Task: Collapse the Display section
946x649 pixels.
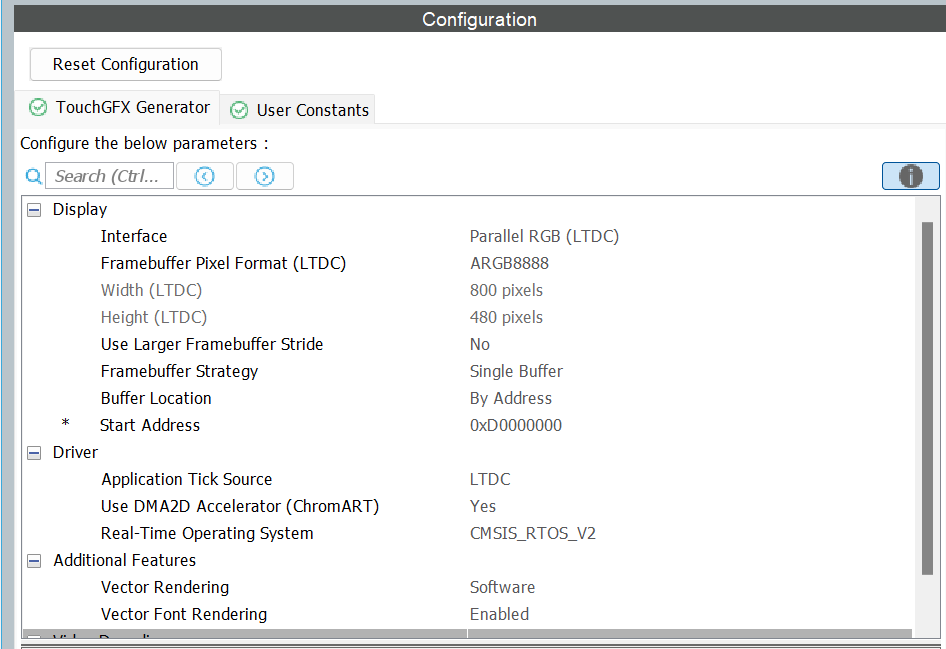Action: coord(34,210)
